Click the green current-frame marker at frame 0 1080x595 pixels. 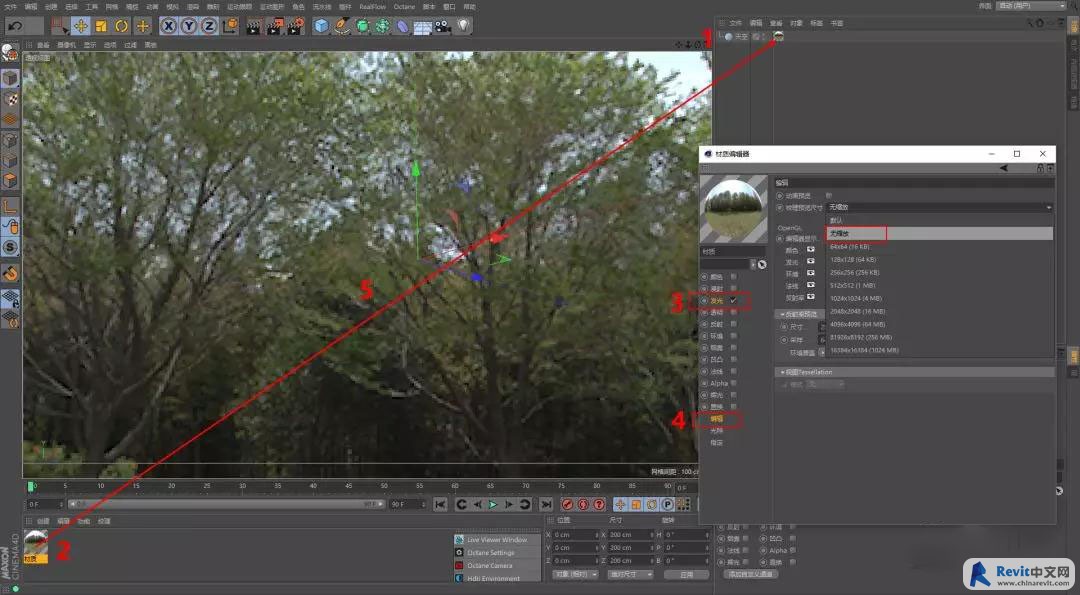click(x=31, y=487)
